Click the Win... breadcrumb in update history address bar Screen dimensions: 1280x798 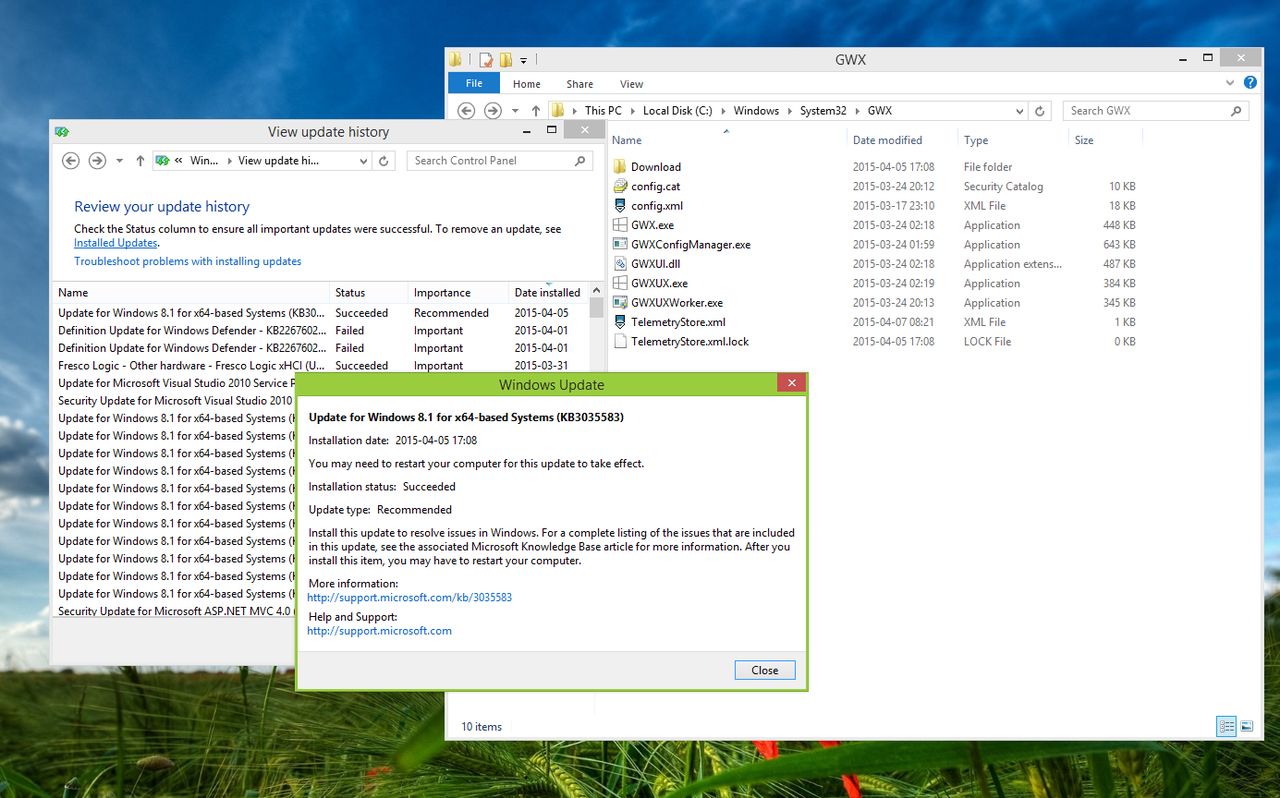[x=204, y=161]
